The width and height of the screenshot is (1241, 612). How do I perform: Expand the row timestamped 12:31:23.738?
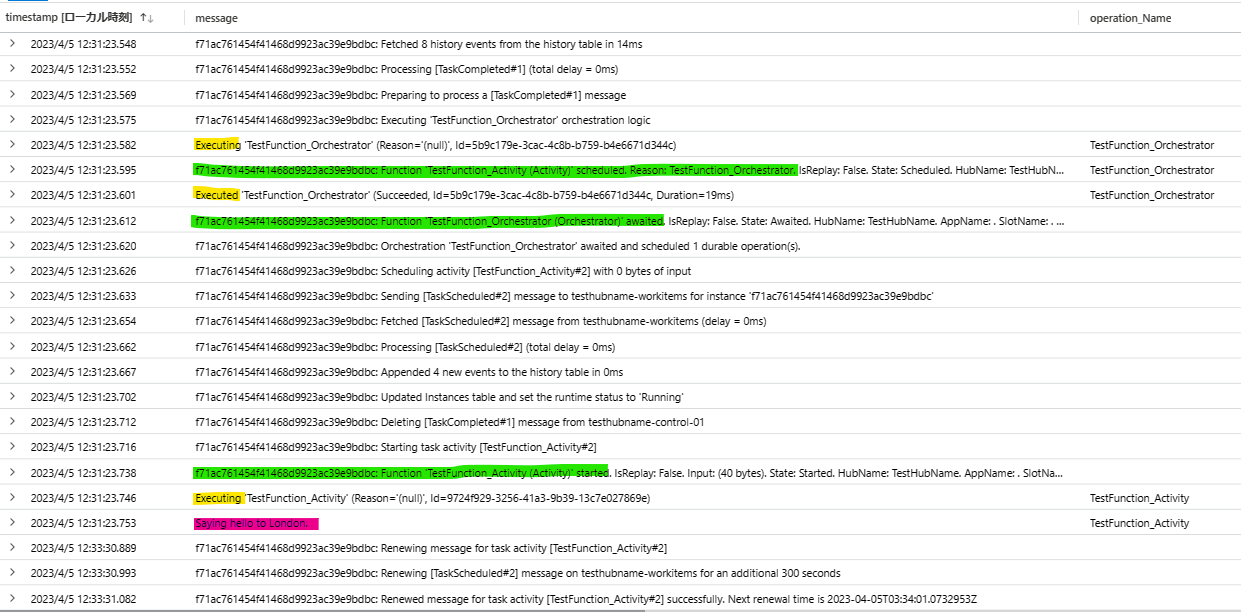pyautogui.click(x=12, y=472)
